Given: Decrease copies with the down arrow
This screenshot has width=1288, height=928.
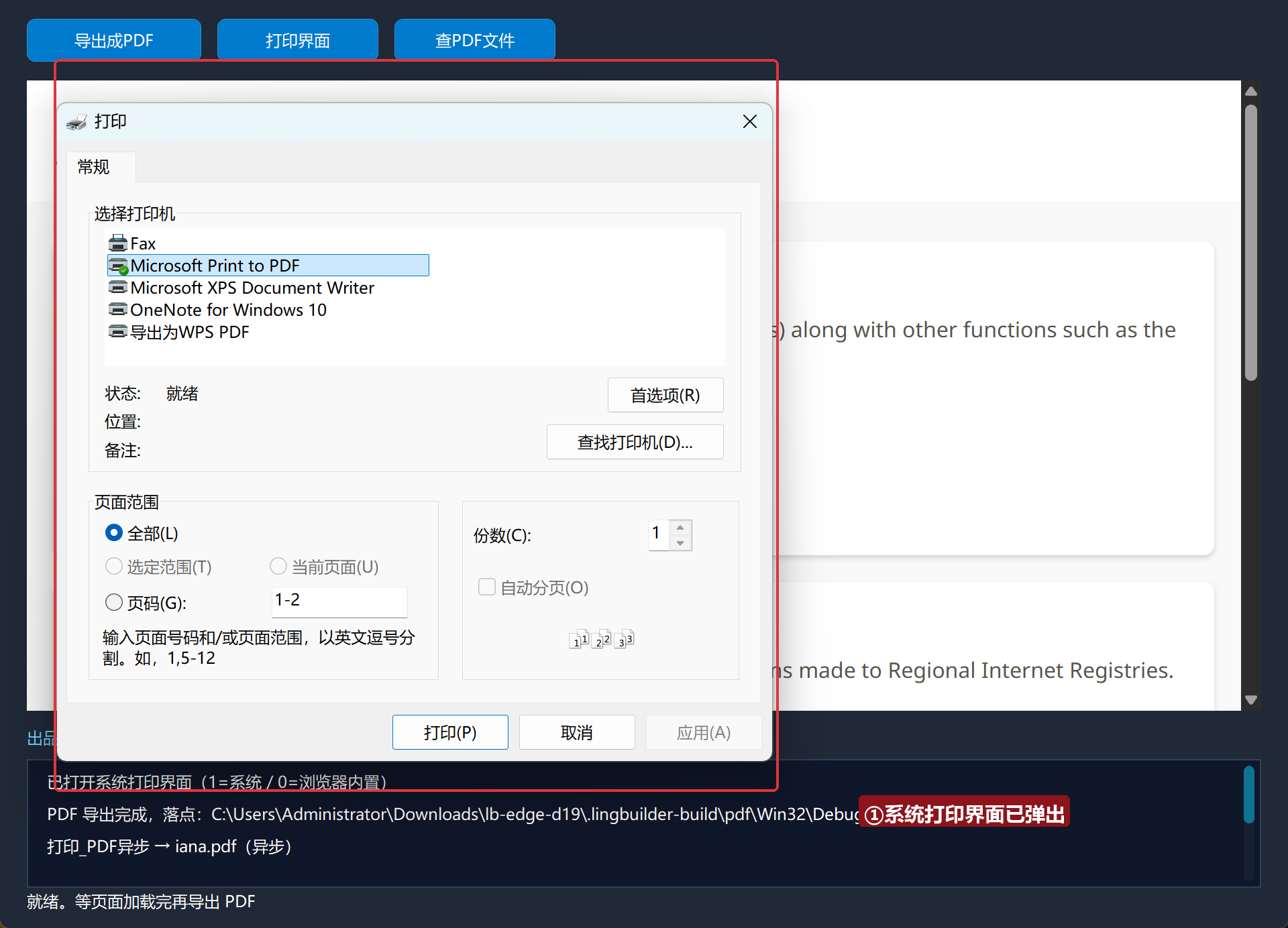Looking at the screenshot, I should (x=680, y=543).
